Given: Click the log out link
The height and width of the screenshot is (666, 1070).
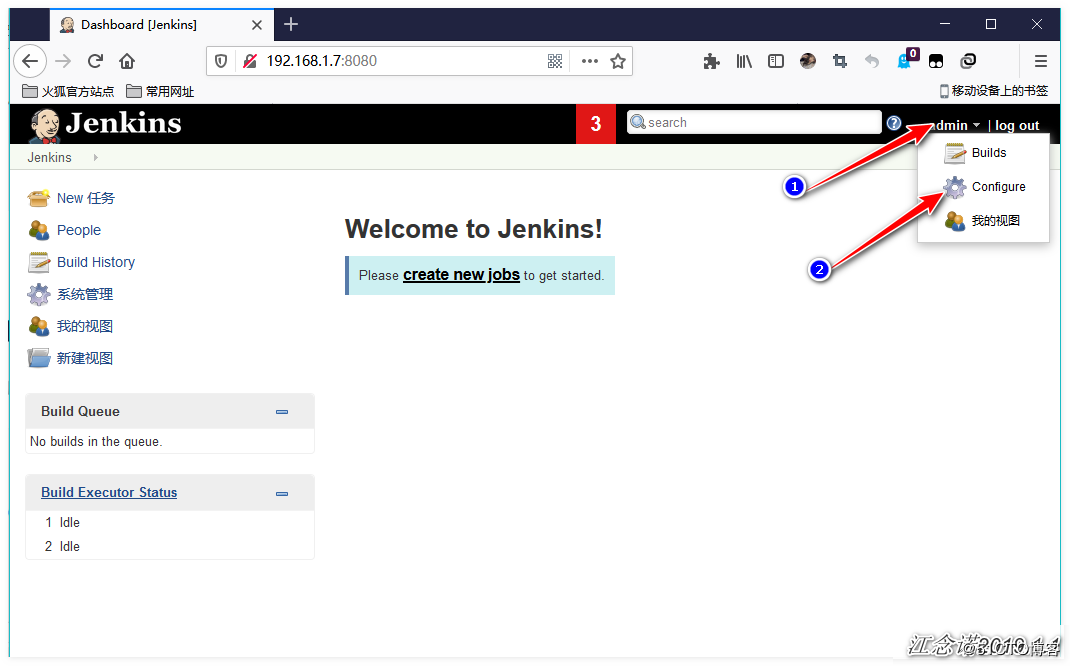Looking at the screenshot, I should 1017,126.
